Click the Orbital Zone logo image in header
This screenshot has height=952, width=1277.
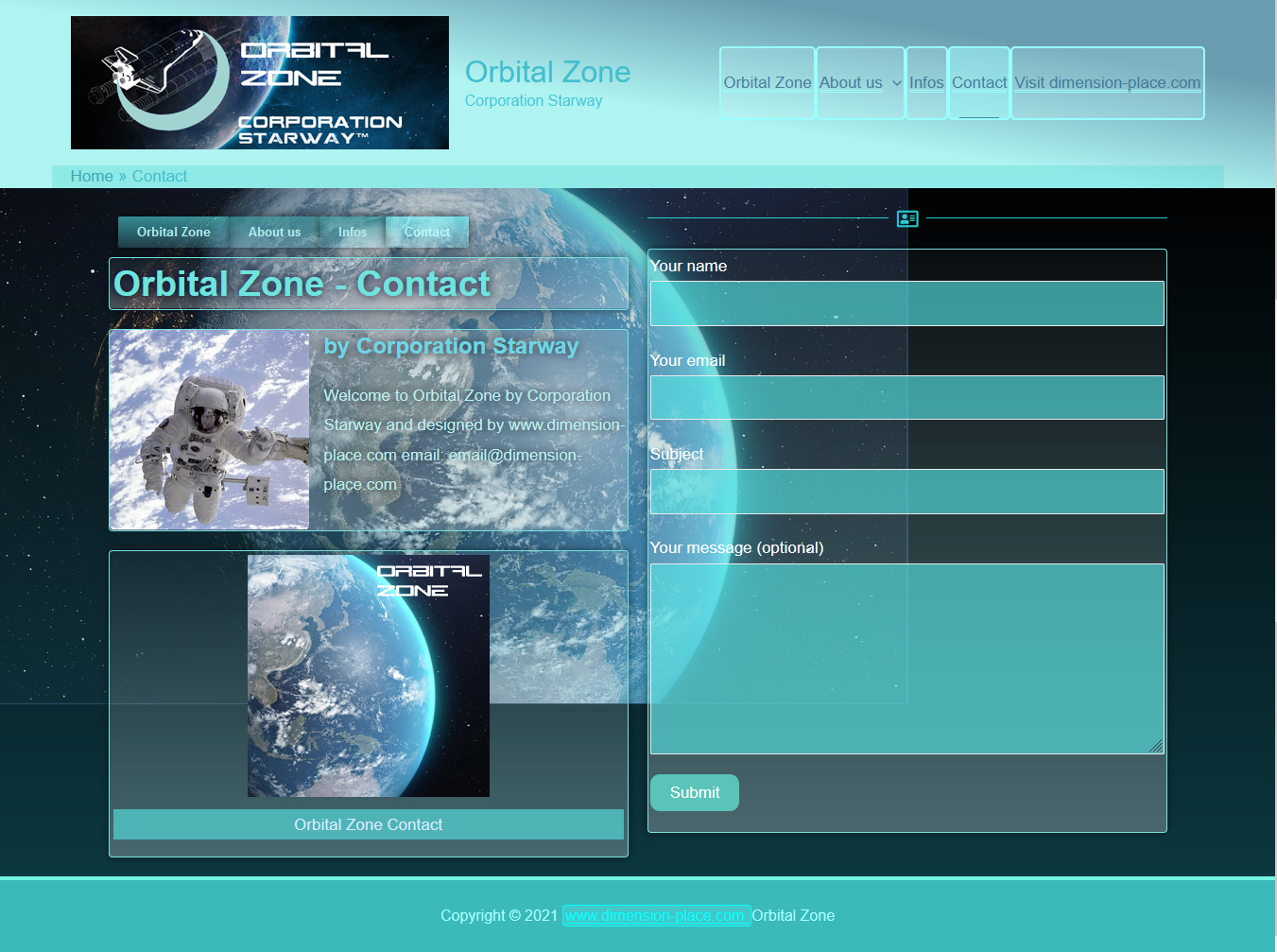[260, 82]
